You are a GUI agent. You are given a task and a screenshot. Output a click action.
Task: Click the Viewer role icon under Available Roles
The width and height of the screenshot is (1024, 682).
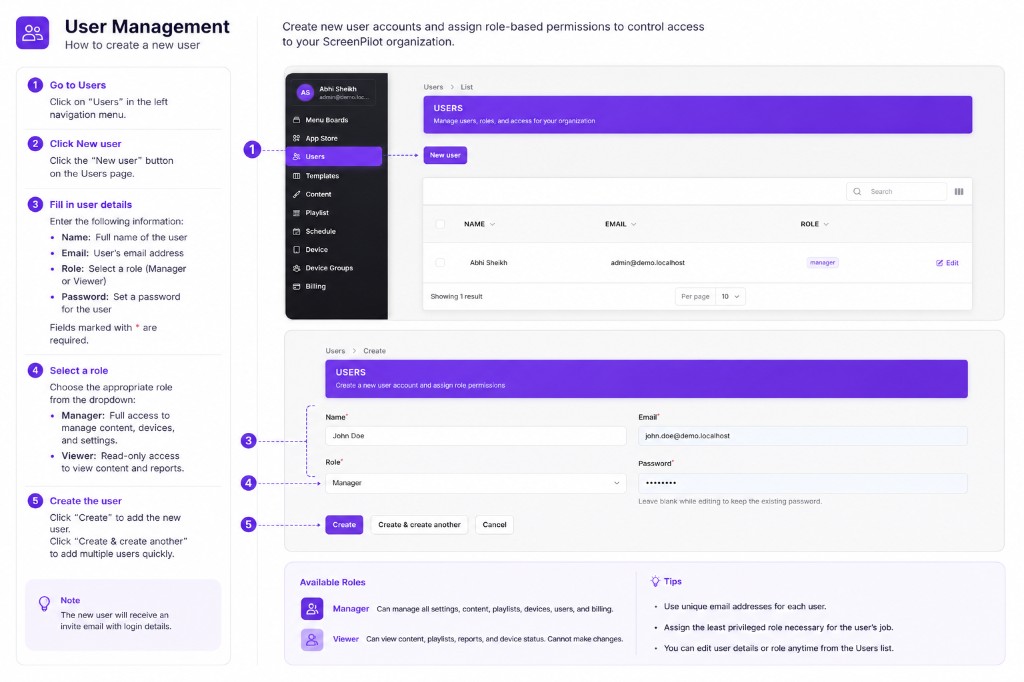312,639
